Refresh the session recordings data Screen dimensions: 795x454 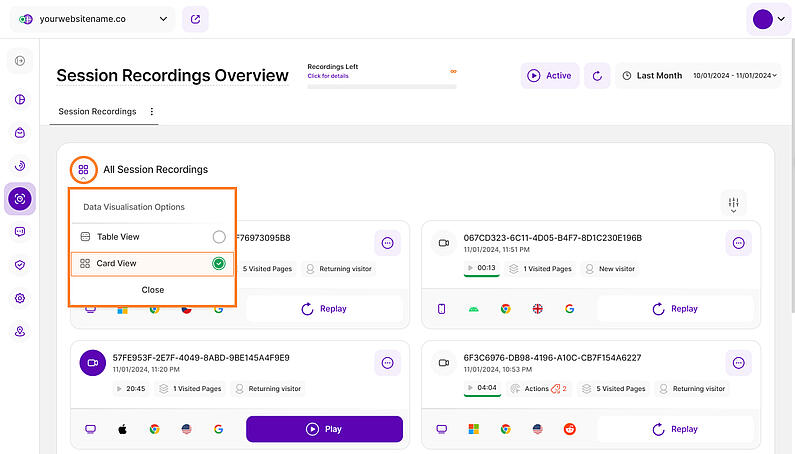pos(597,76)
